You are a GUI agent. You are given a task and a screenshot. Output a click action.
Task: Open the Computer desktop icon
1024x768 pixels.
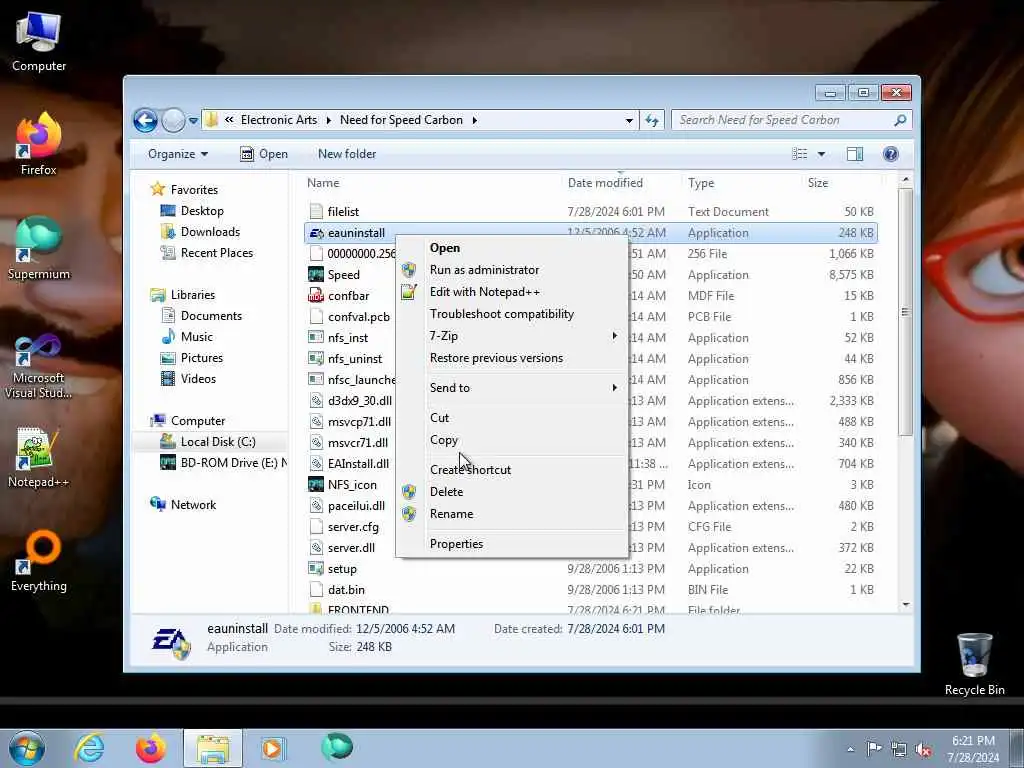coord(39,41)
